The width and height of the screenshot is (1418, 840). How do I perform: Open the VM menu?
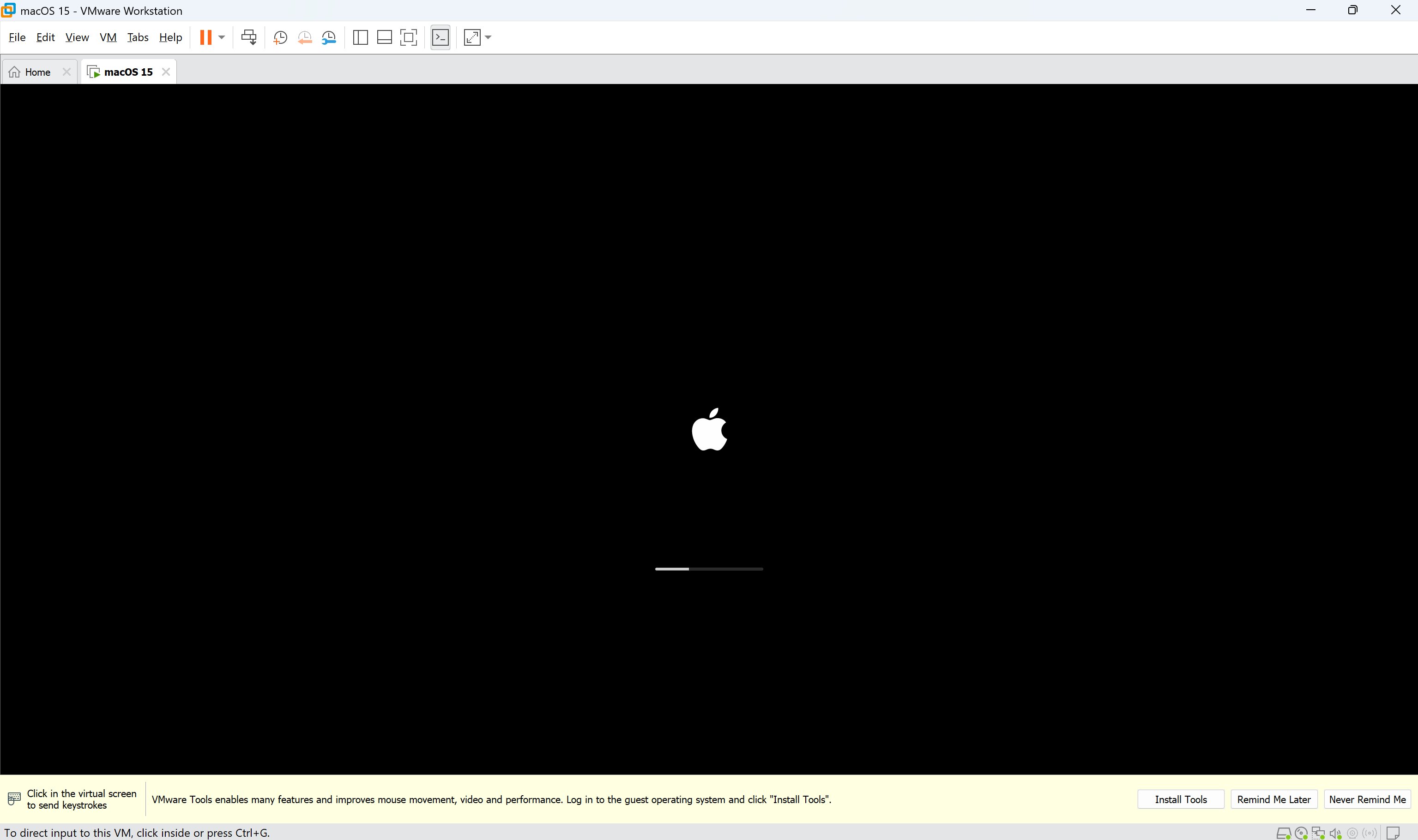click(x=108, y=37)
